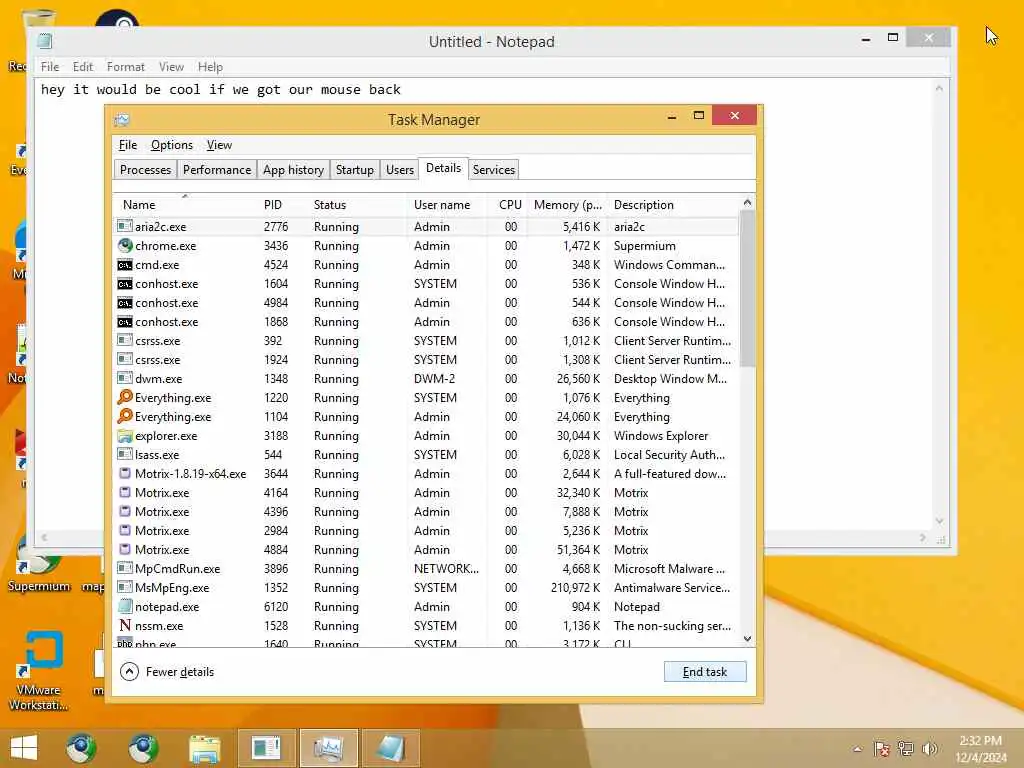Click PID 4884 cell
Image resolution: width=1024 pixels, height=768 pixels.
click(x=276, y=549)
